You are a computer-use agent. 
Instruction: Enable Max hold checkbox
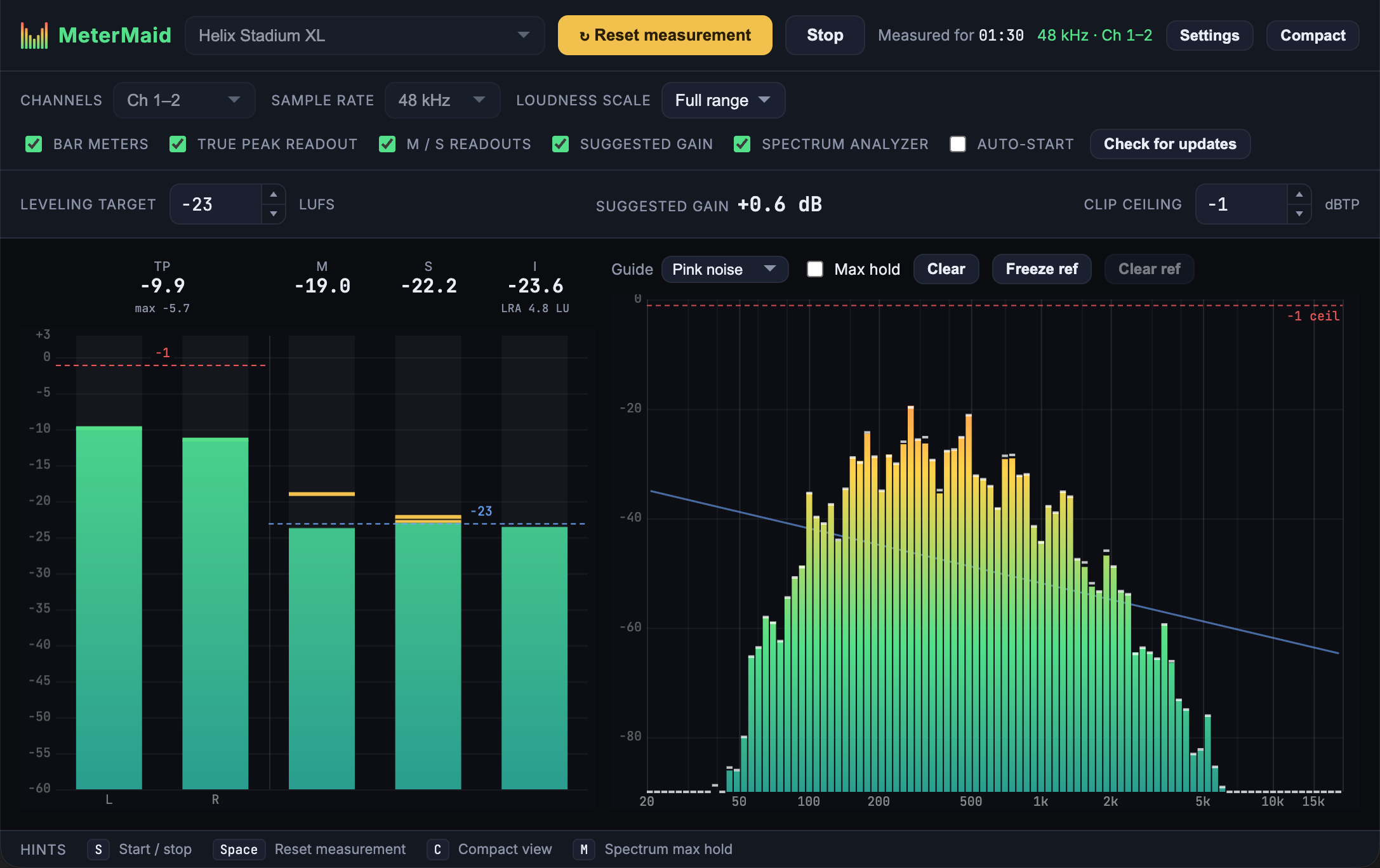(815, 269)
